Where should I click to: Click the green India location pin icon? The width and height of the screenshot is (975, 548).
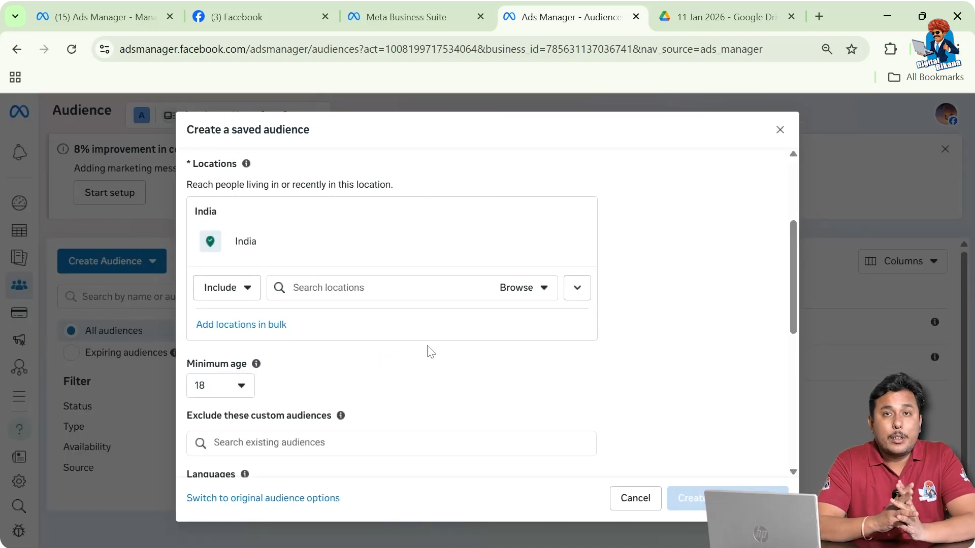click(210, 241)
